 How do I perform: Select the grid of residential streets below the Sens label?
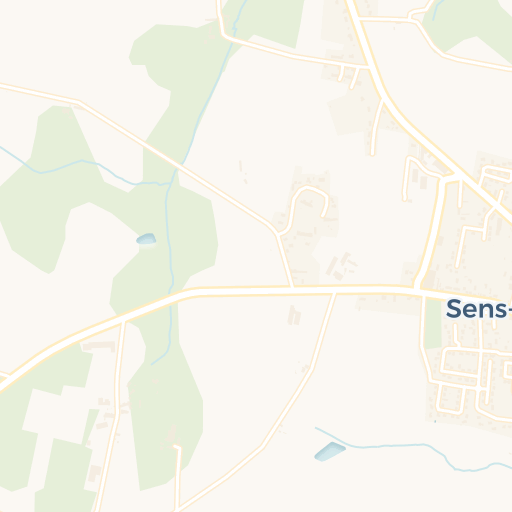coord(474,380)
